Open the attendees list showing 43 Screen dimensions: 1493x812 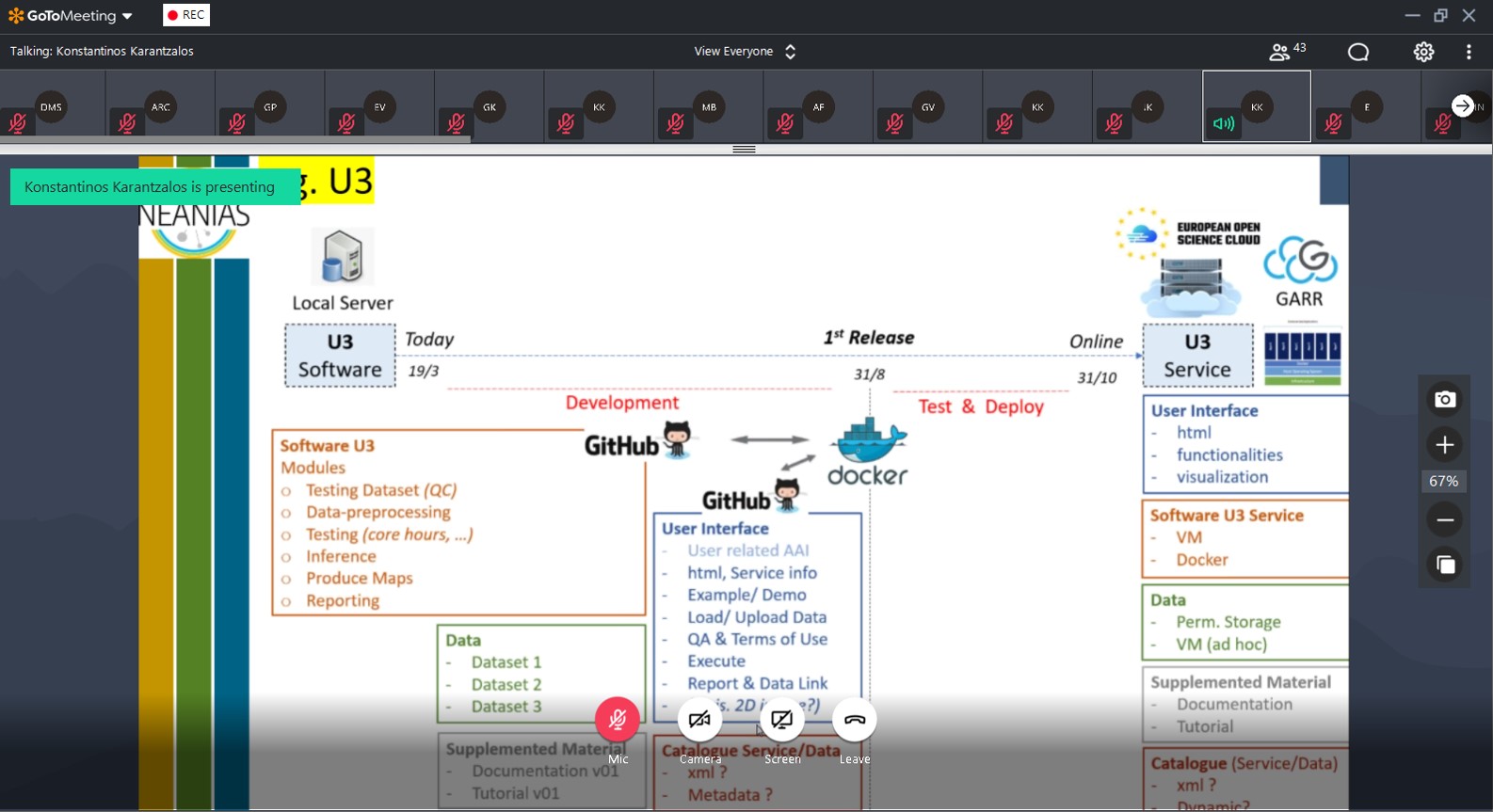pos(1287,51)
